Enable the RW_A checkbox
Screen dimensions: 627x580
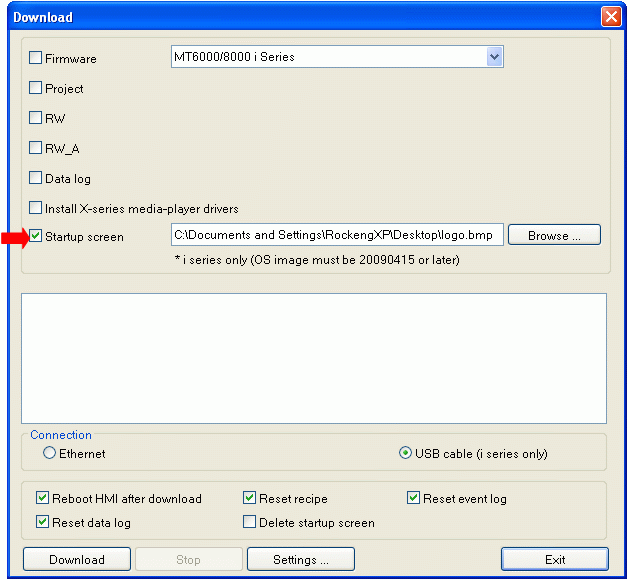(35, 148)
